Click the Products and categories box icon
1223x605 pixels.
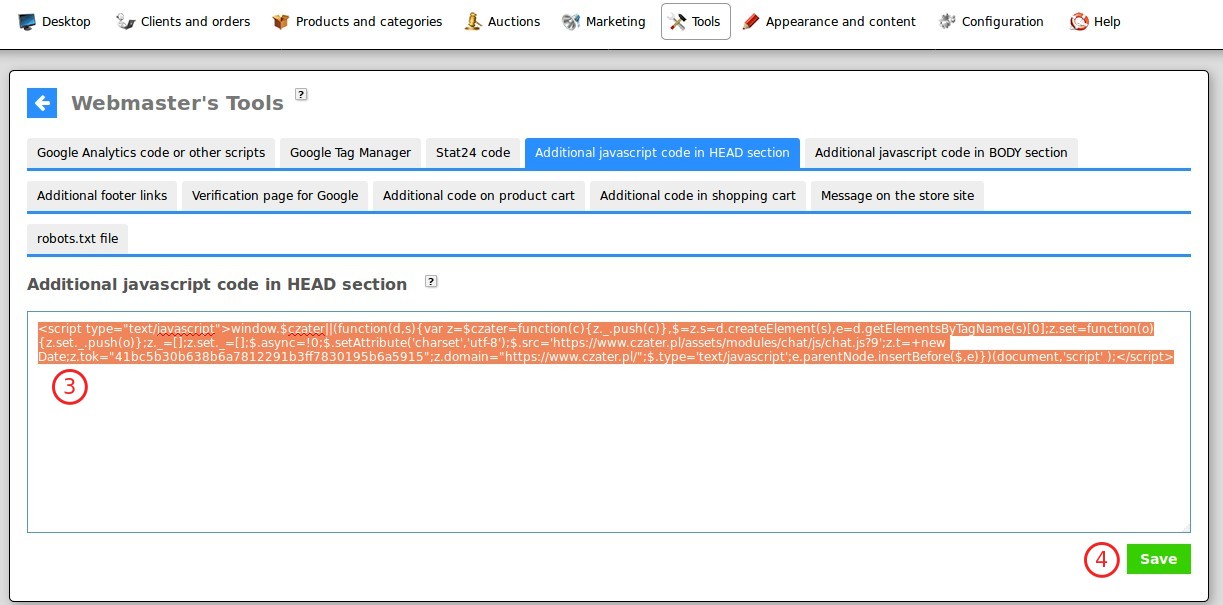tap(281, 21)
